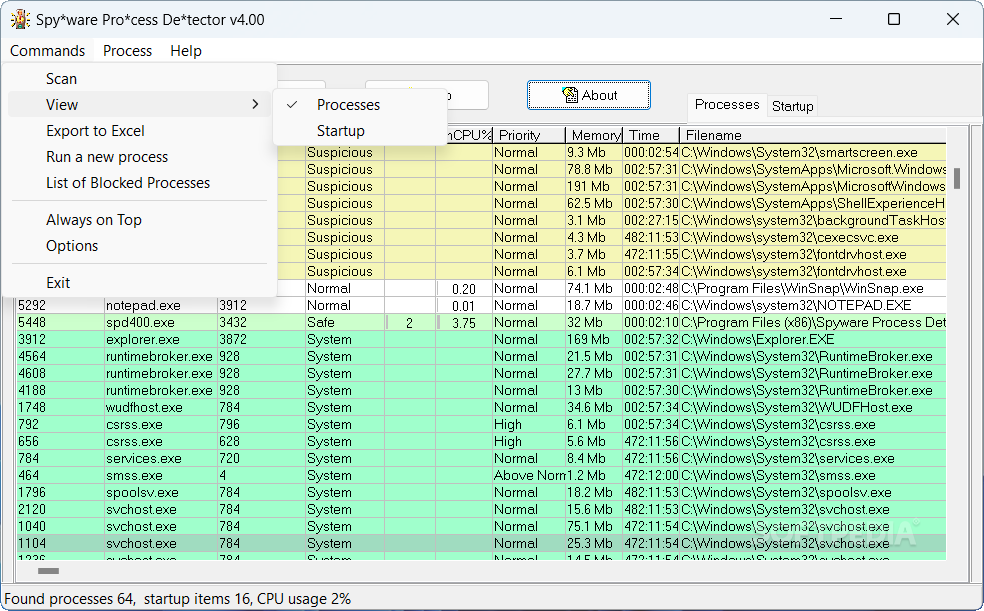Choose Scan from the Commands menu
This screenshot has height=611, width=984.
click(139, 79)
